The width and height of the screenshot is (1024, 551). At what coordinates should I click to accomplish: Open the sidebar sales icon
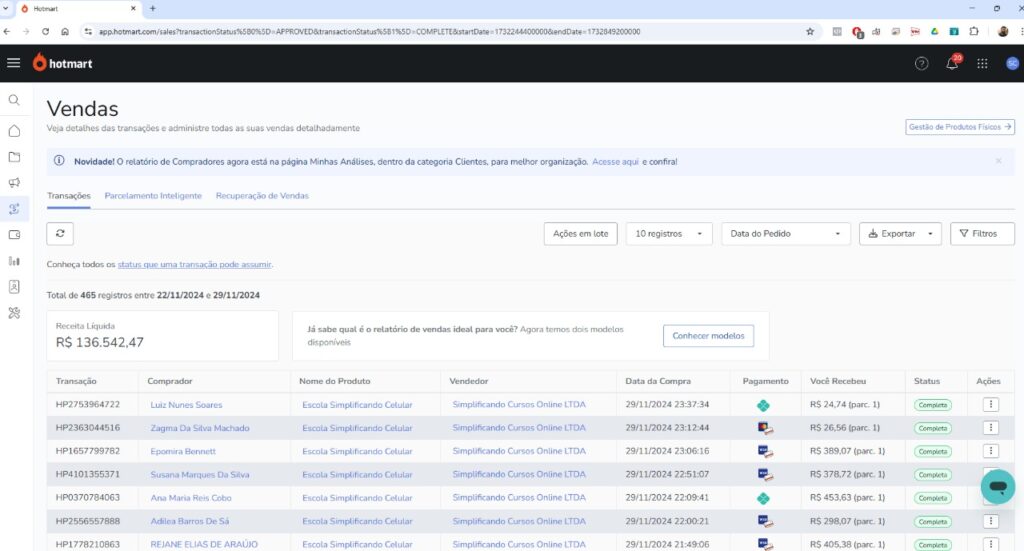point(14,209)
